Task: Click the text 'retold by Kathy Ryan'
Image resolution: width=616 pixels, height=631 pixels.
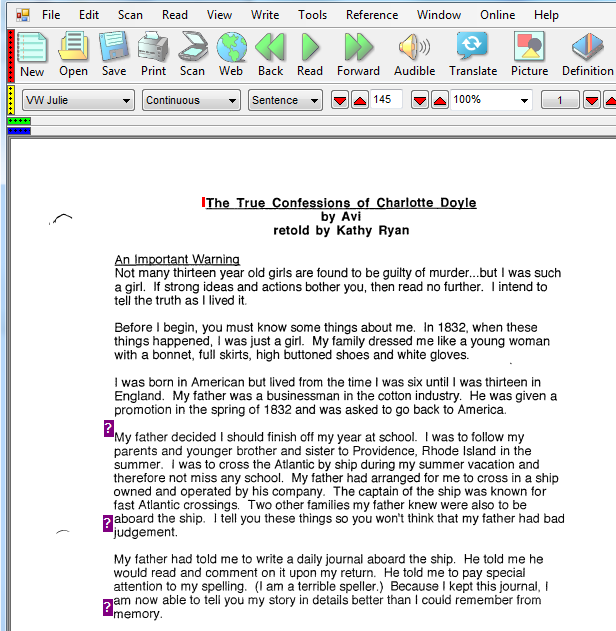Action: 341,230
